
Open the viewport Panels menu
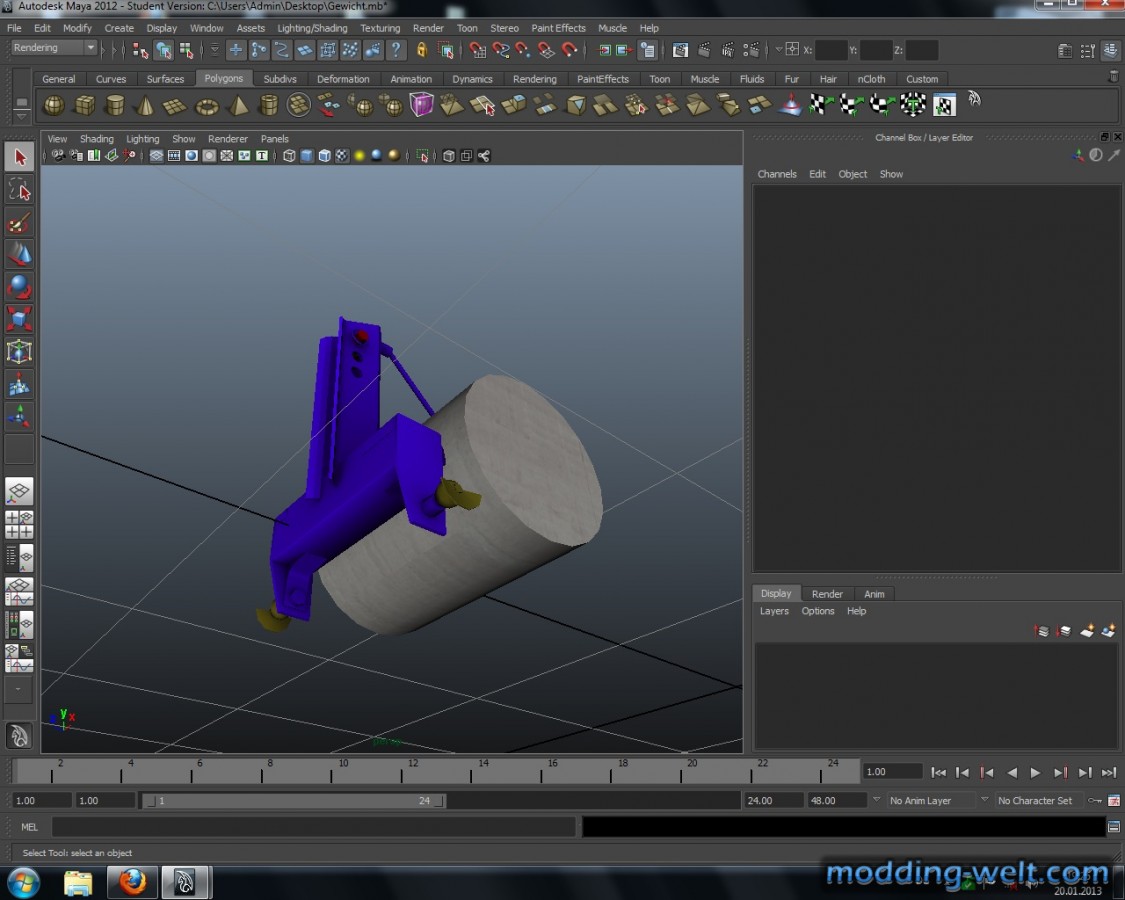(274, 139)
